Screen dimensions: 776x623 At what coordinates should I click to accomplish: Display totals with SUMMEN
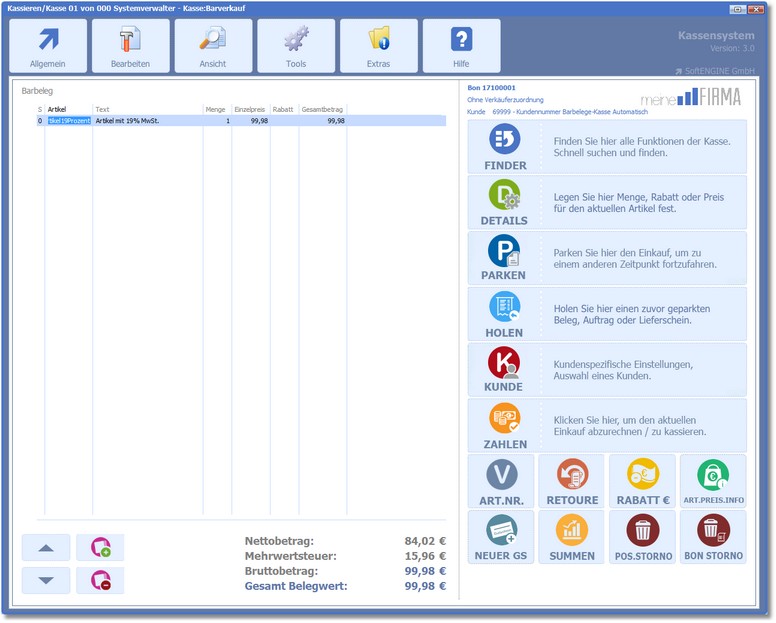point(572,537)
